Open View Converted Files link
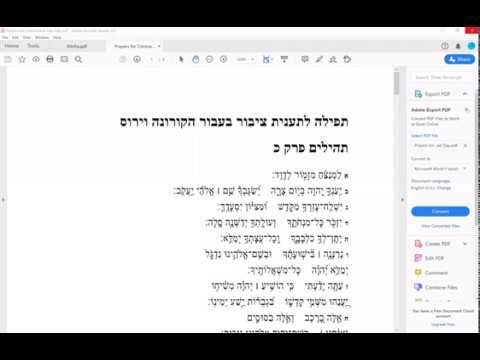This screenshot has width=480, height=360. tap(440, 226)
